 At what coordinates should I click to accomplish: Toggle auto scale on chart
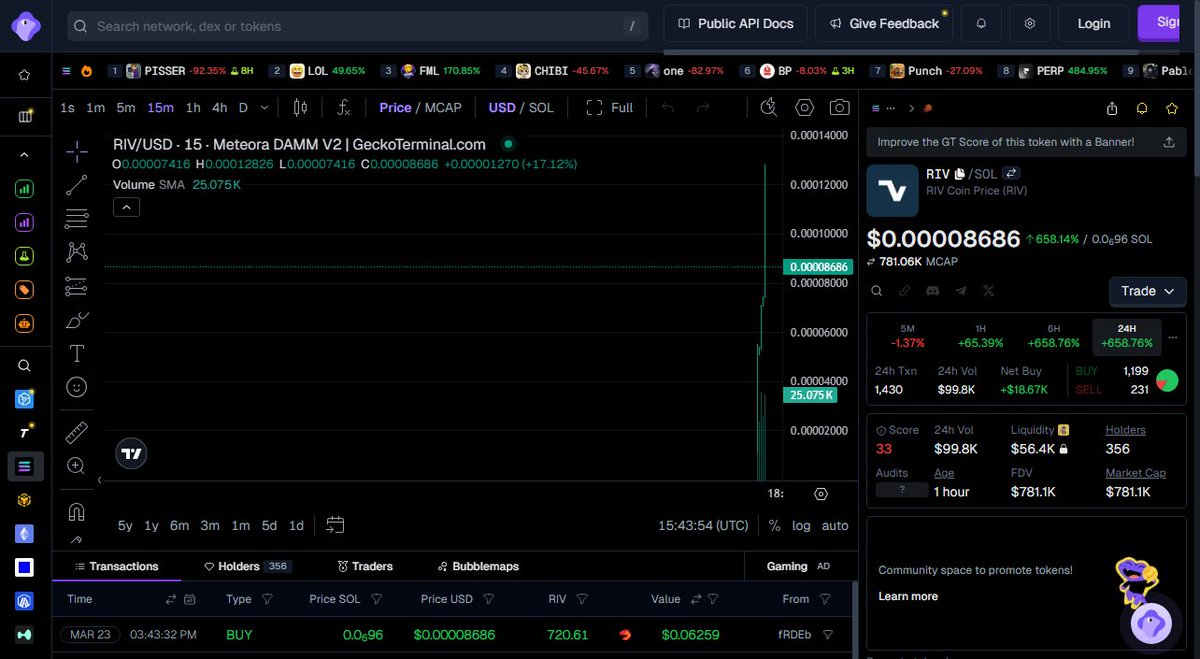tap(835, 525)
